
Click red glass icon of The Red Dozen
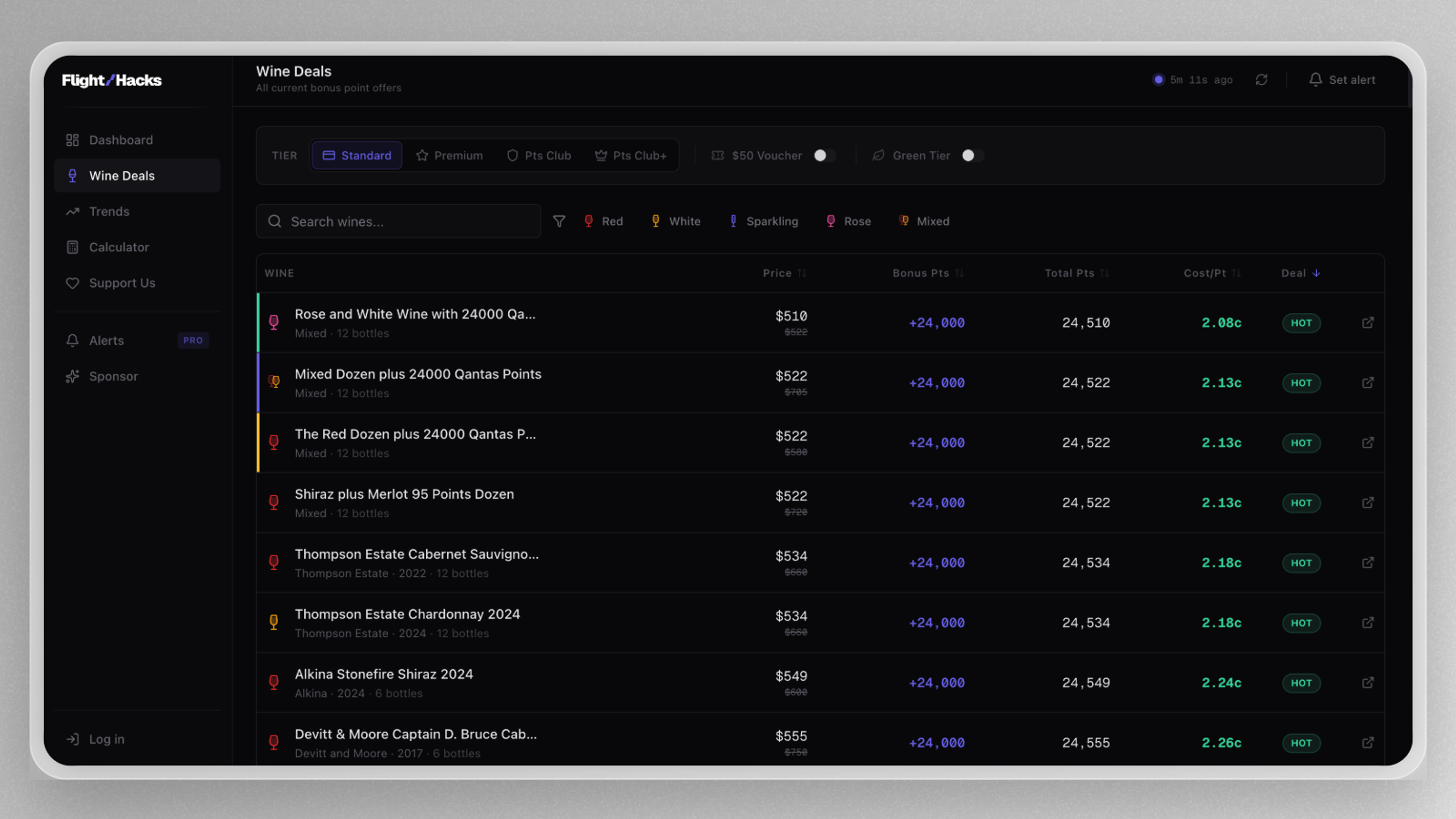tap(273, 442)
